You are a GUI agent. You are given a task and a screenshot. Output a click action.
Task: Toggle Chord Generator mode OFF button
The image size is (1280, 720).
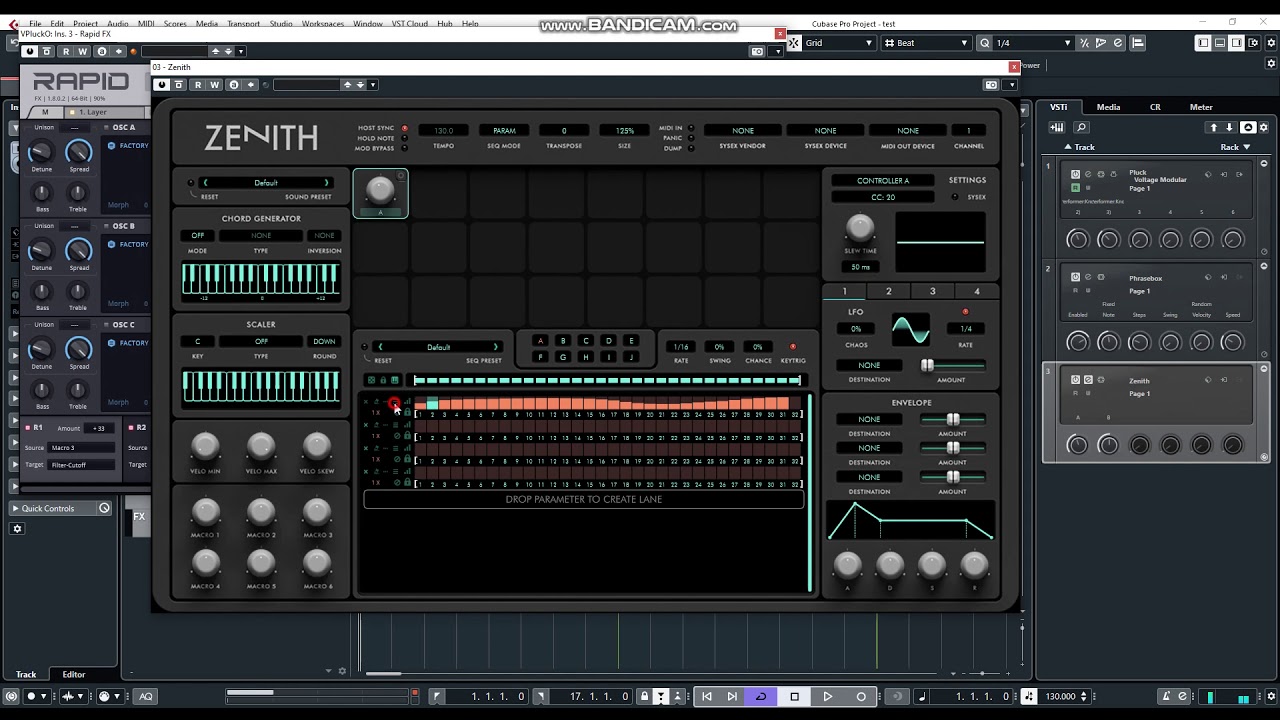[198, 236]
